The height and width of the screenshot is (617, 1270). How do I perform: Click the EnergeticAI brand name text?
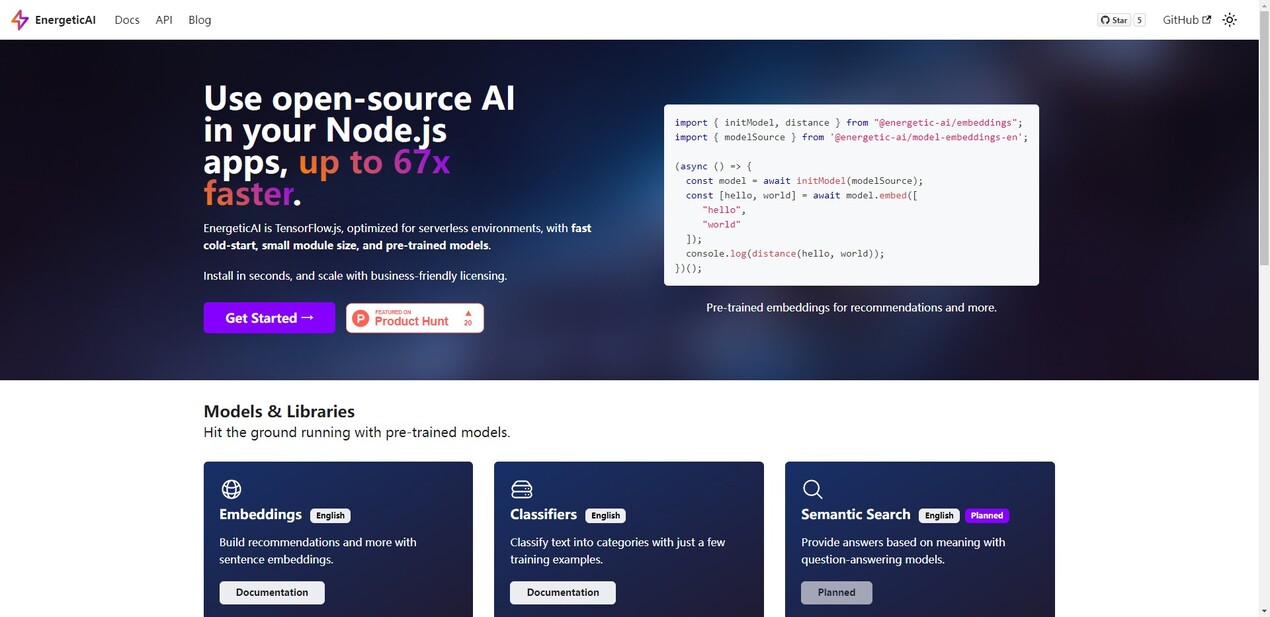[65, 20]
